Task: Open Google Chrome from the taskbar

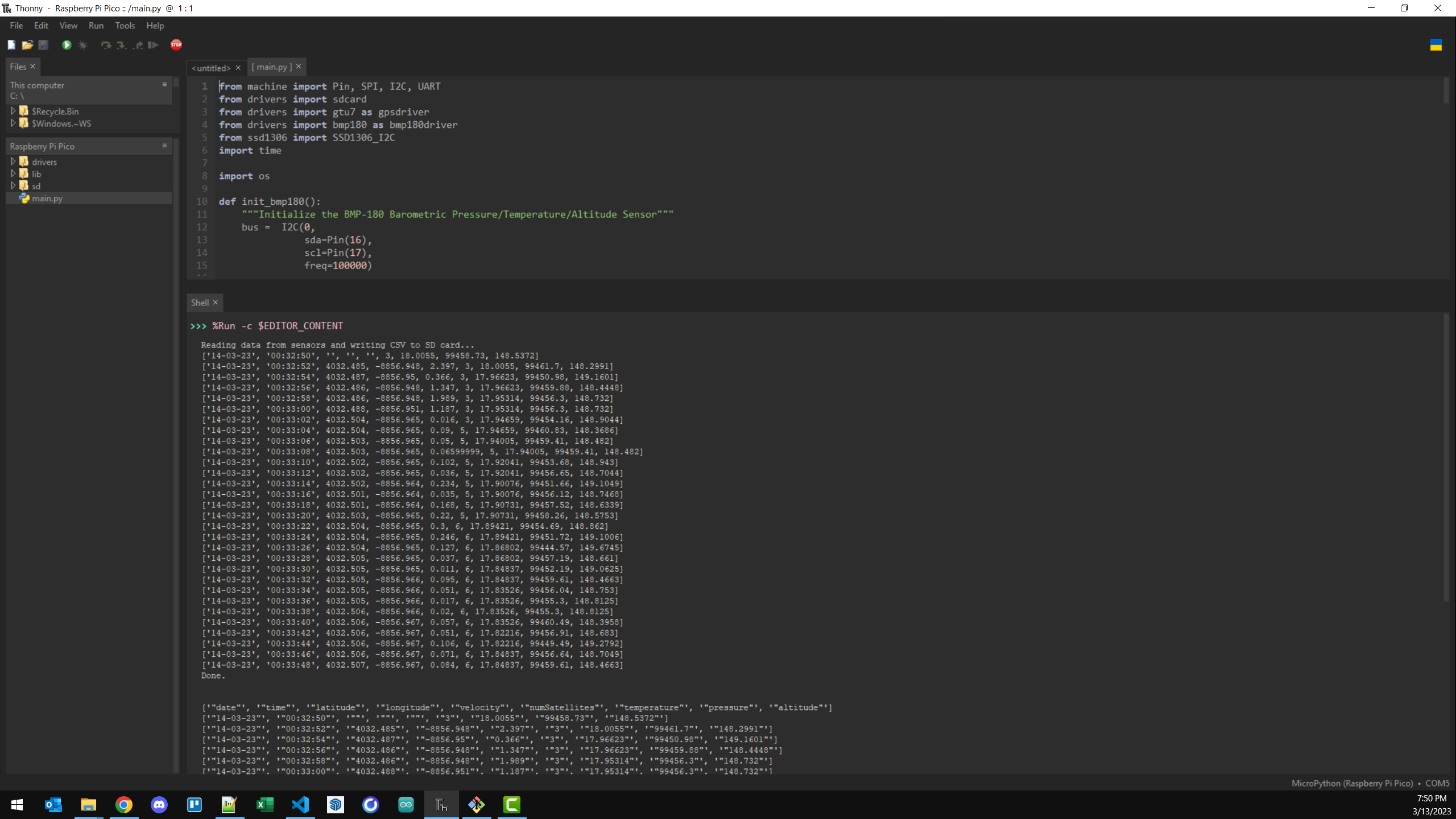Action: tap(123, 805)
